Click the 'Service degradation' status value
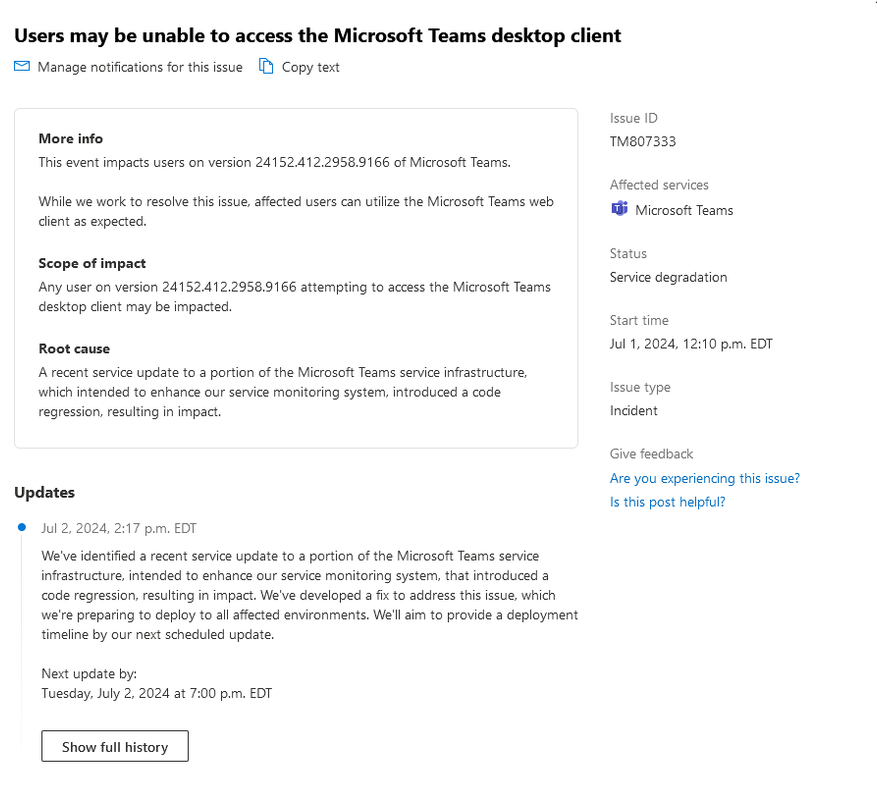877x800 pixels. coord(668,277)
